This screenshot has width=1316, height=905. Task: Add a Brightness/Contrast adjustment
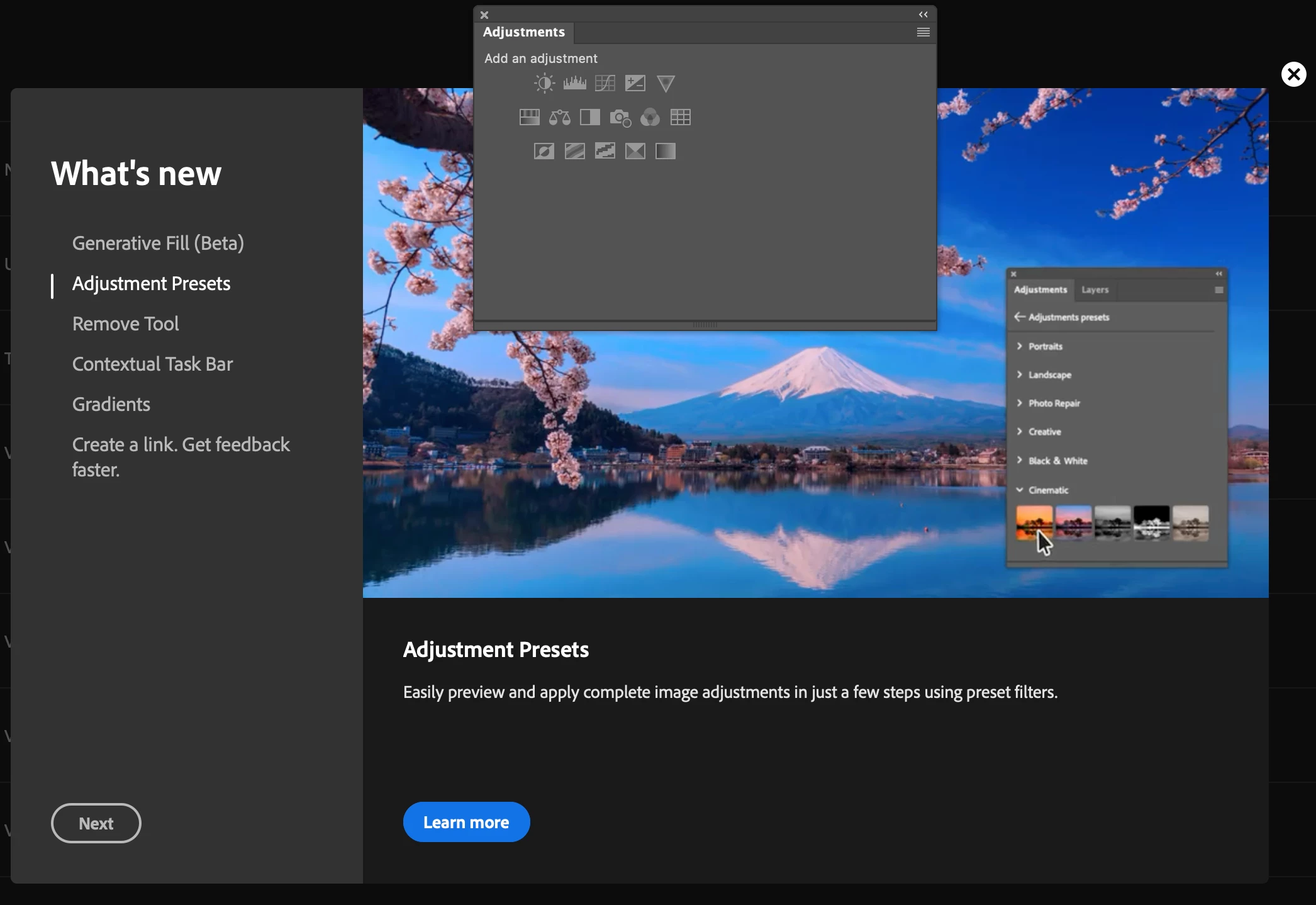pos(544,83)
